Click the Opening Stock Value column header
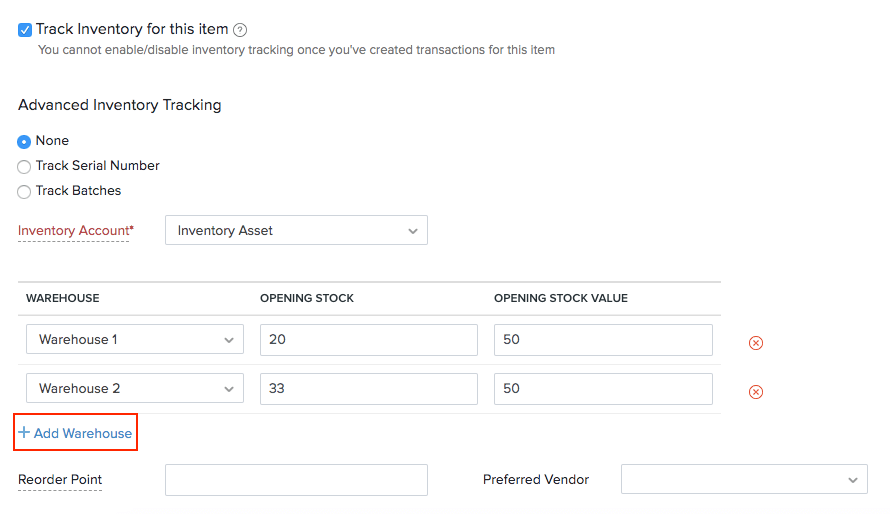The image size is (890, 514). pyautogui.click(x=560, y=299)
